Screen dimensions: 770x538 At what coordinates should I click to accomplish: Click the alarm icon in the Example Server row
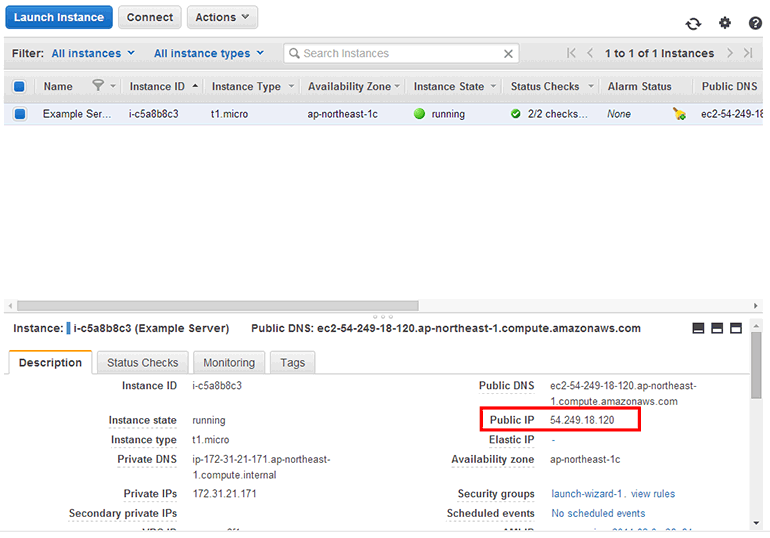(680, 114)
